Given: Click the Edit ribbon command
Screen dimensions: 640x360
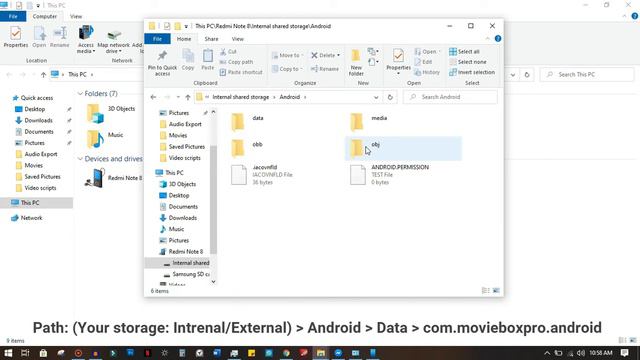Looking at the screenshot, I should coord(424,62).
